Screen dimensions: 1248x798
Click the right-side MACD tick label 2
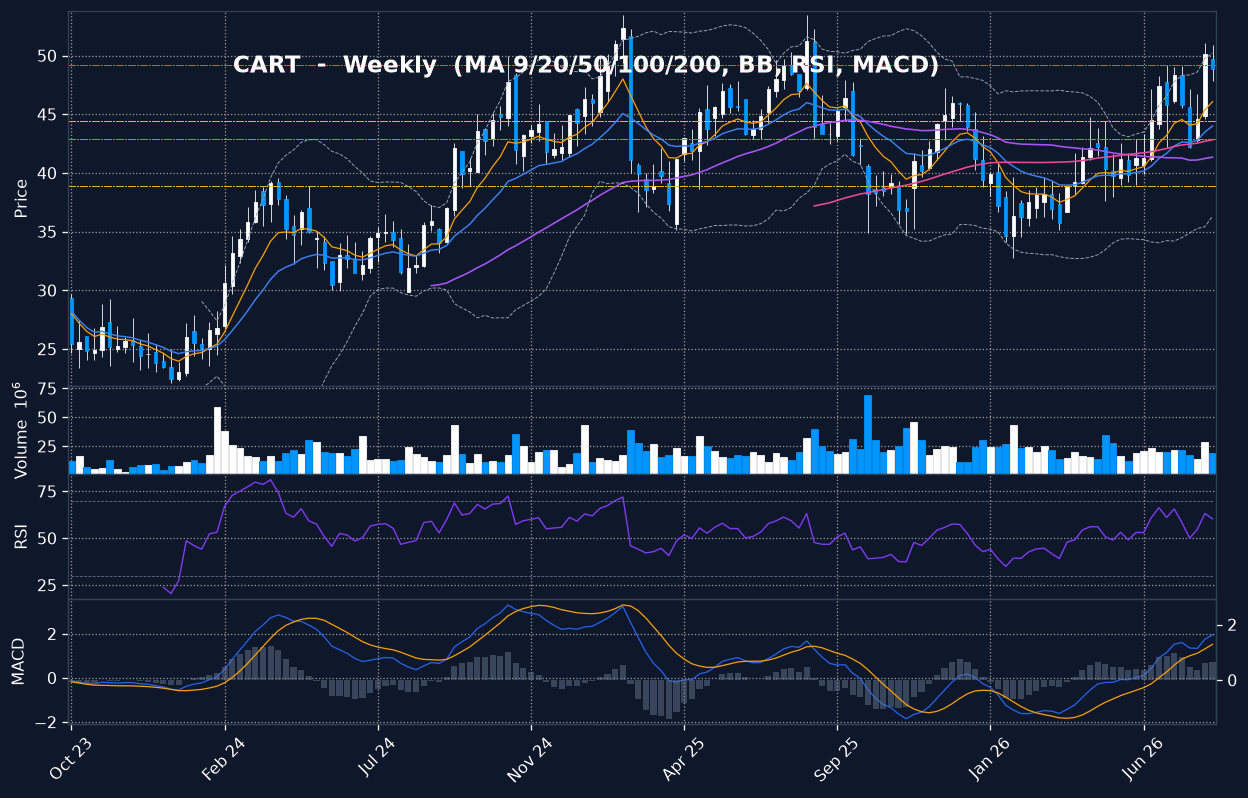pos(1232,625)
